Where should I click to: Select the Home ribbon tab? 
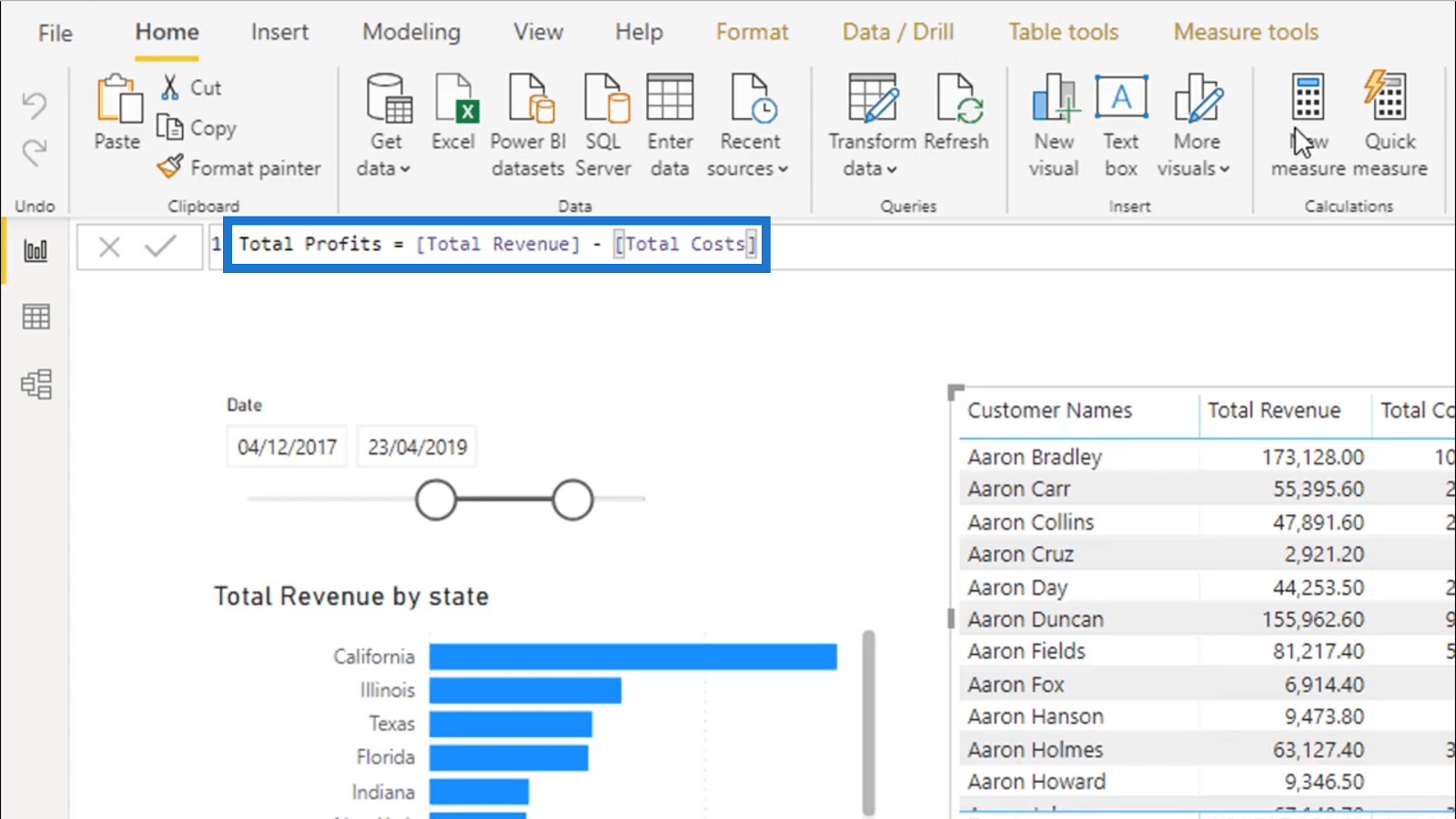point(167,32)
